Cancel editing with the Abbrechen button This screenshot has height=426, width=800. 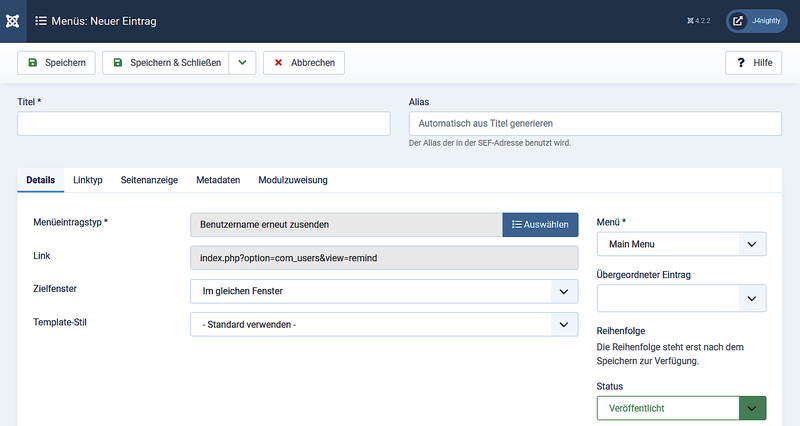pyautogui.click(x=304, y=63)
